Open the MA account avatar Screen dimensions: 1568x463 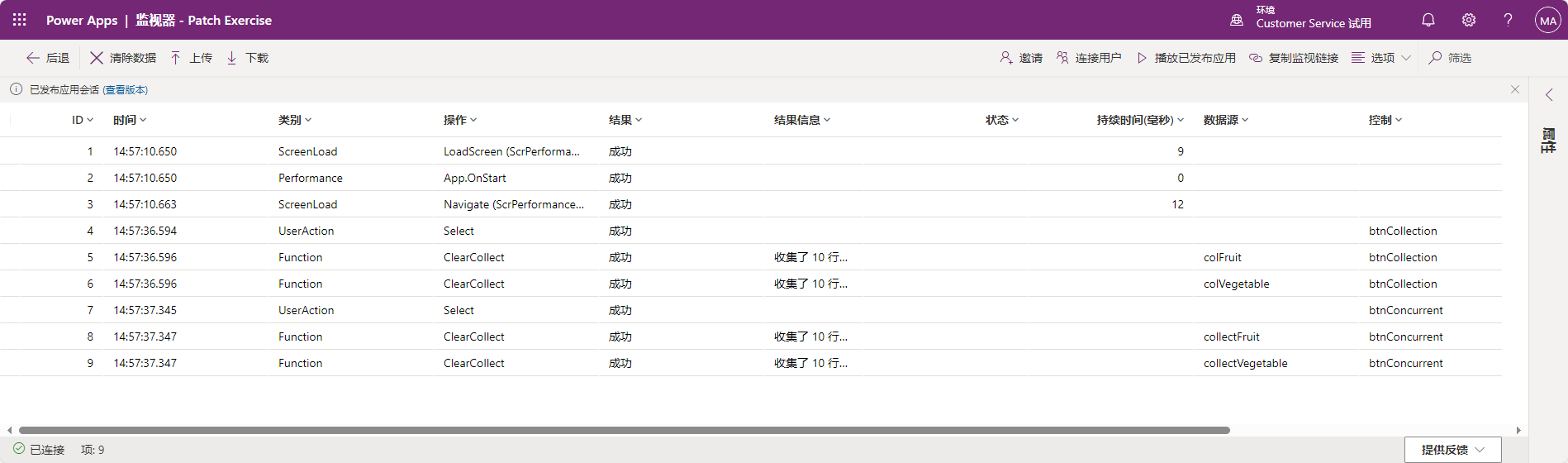[x=1547, y=20]
